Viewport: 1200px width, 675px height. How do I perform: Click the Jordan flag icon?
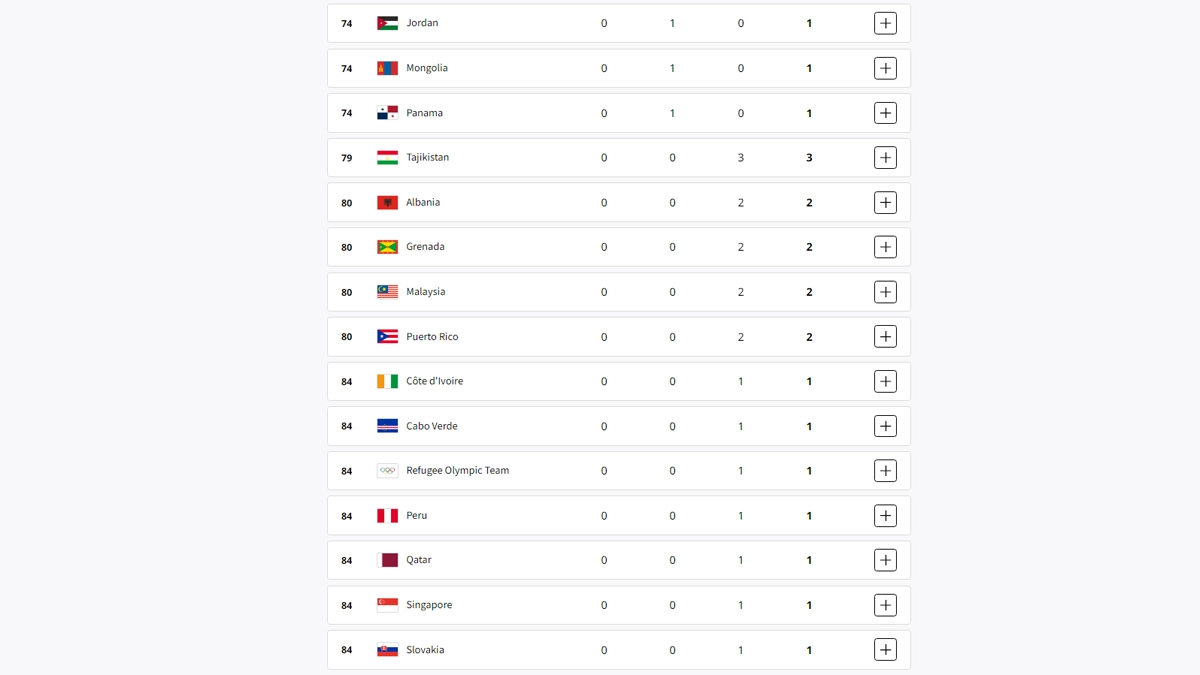pyautogui.click(x=387, y=23)
